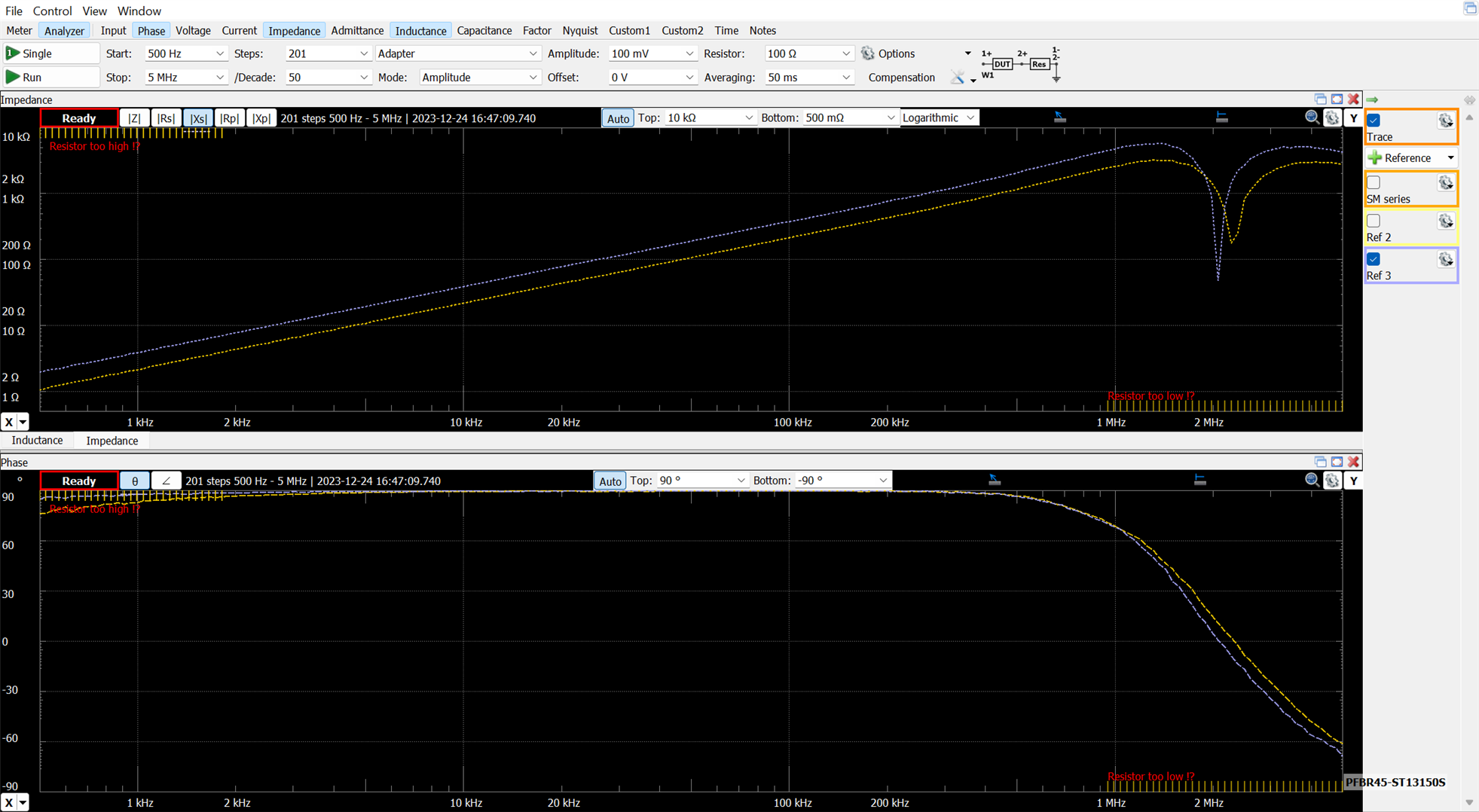Switch to the Admittance tab

pos(357,31)
